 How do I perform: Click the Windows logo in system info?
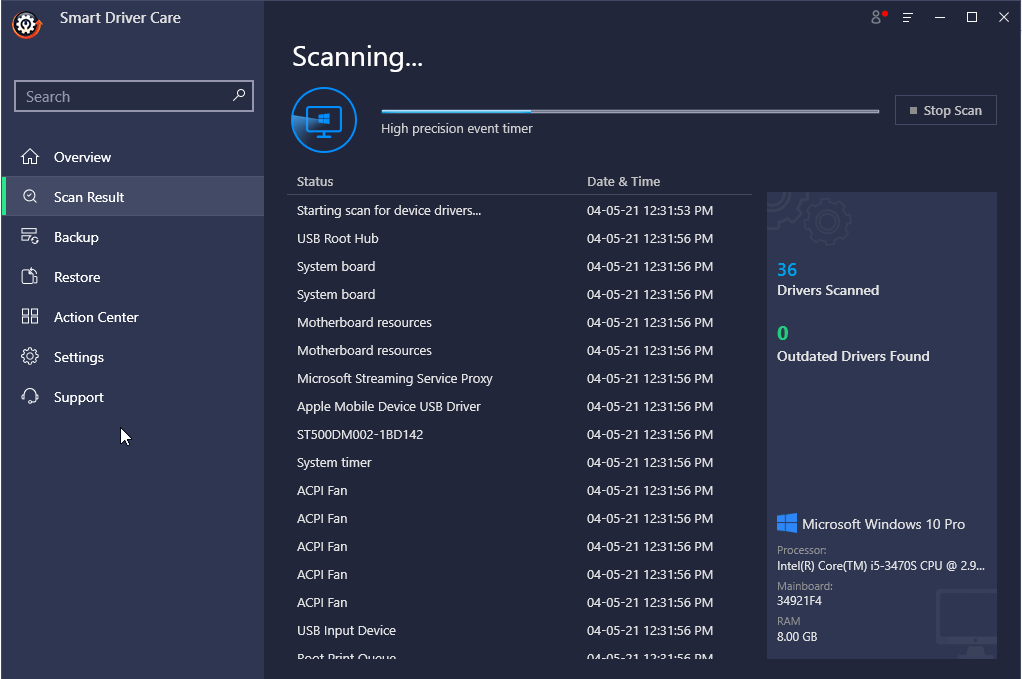coord(787,524)
